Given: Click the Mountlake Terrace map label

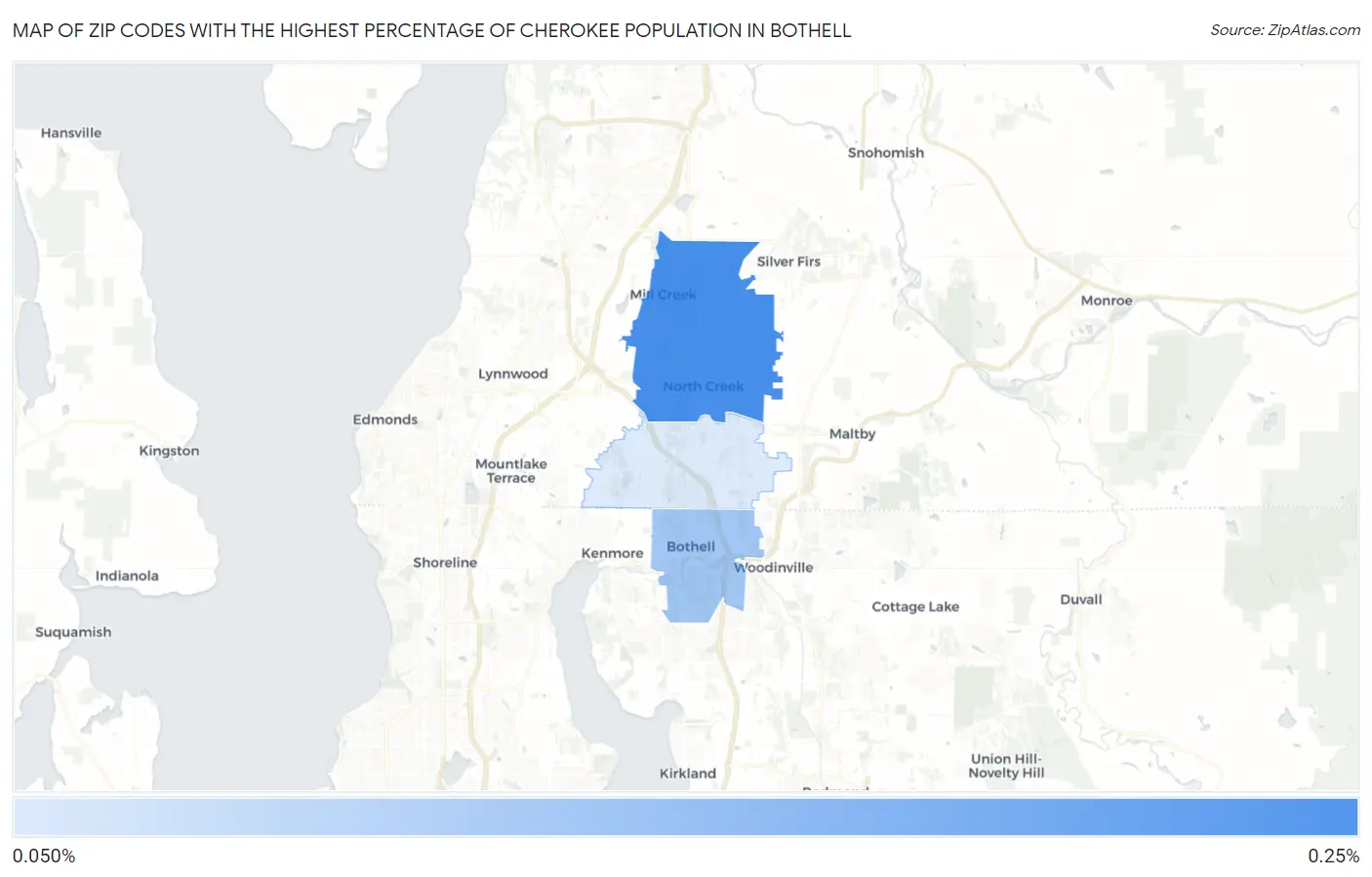Looking at the screenshot, I should [511, 471].
